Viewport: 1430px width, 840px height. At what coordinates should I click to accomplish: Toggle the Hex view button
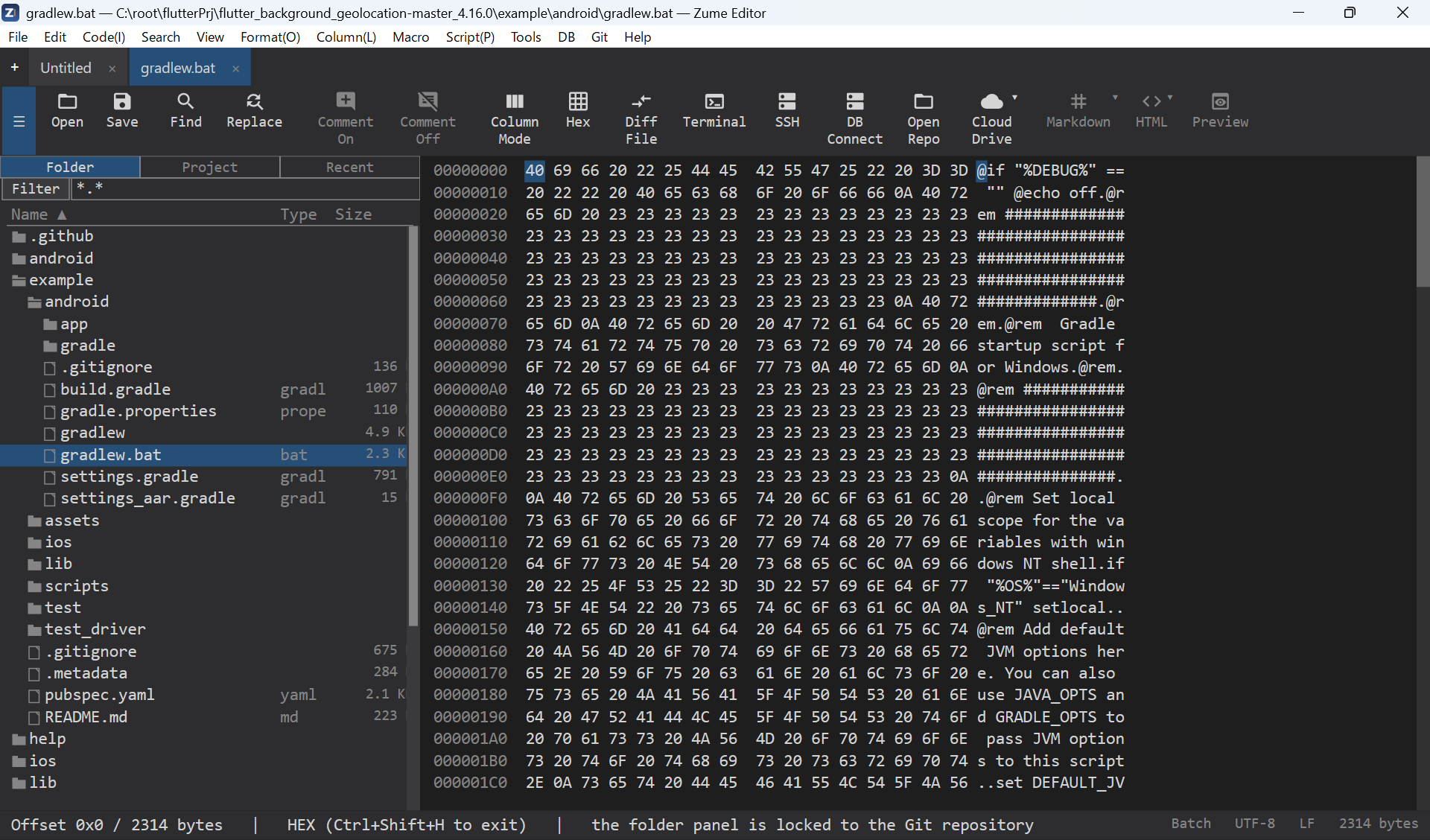point(578,111)
